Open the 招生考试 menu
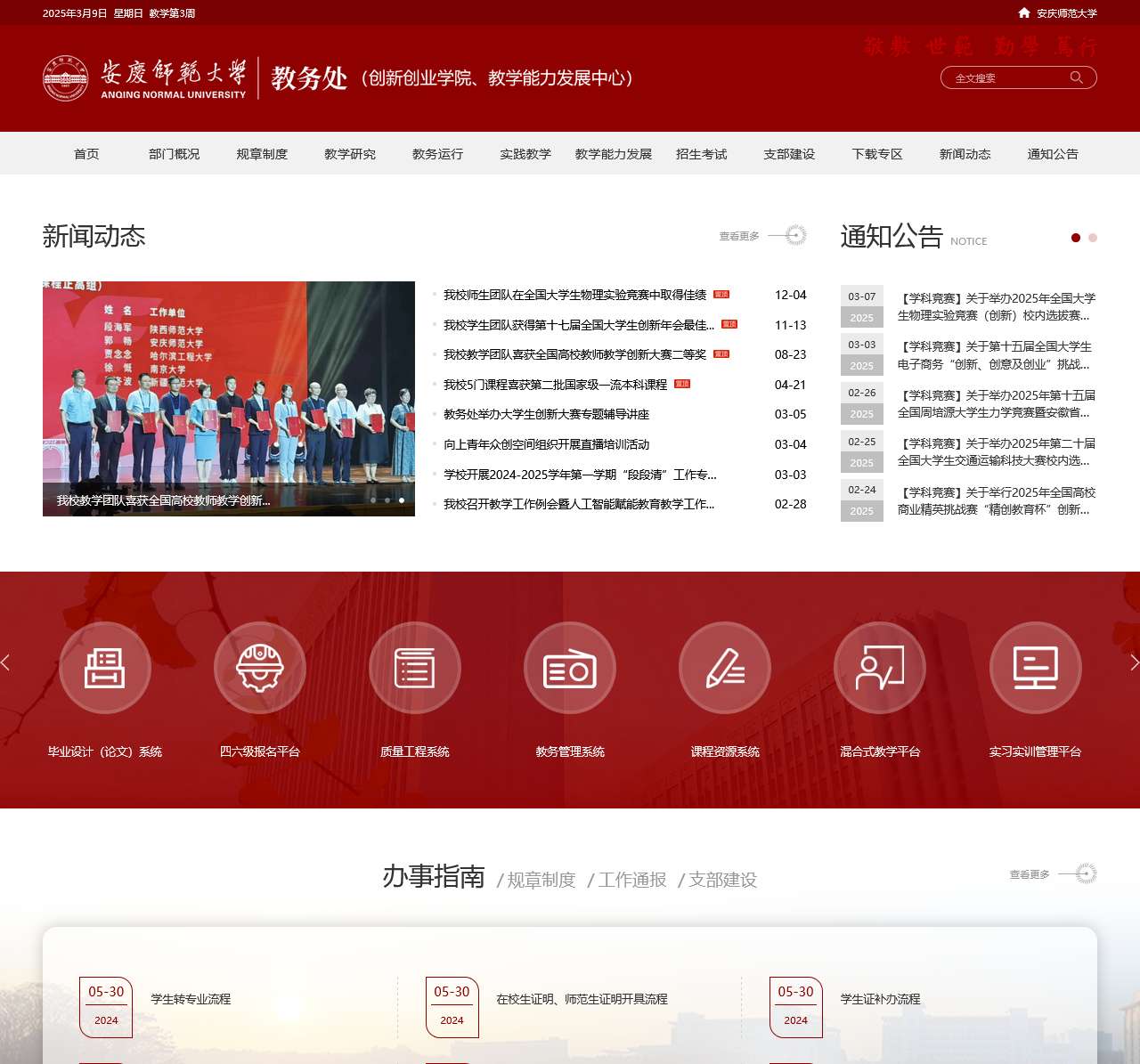This screenshot has height=1064, width=1140. 702,154
